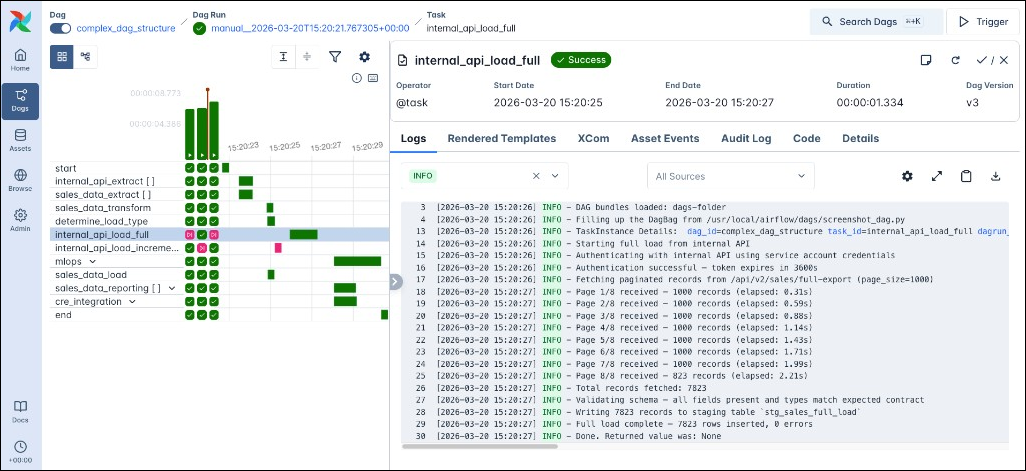Click the Trigger button
Image resolution: width=1026 pixels, height=471 pixels.
click(x=983, y=22)
